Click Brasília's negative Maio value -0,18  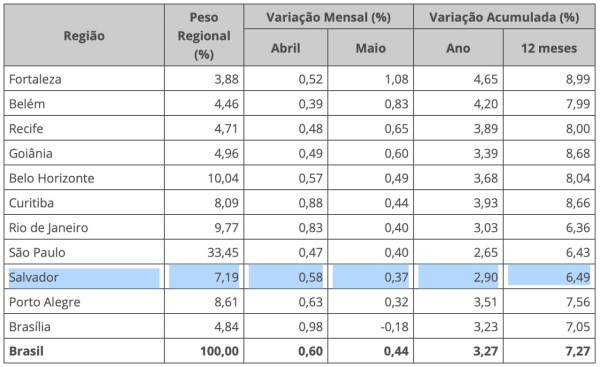[x=394, y=326]
